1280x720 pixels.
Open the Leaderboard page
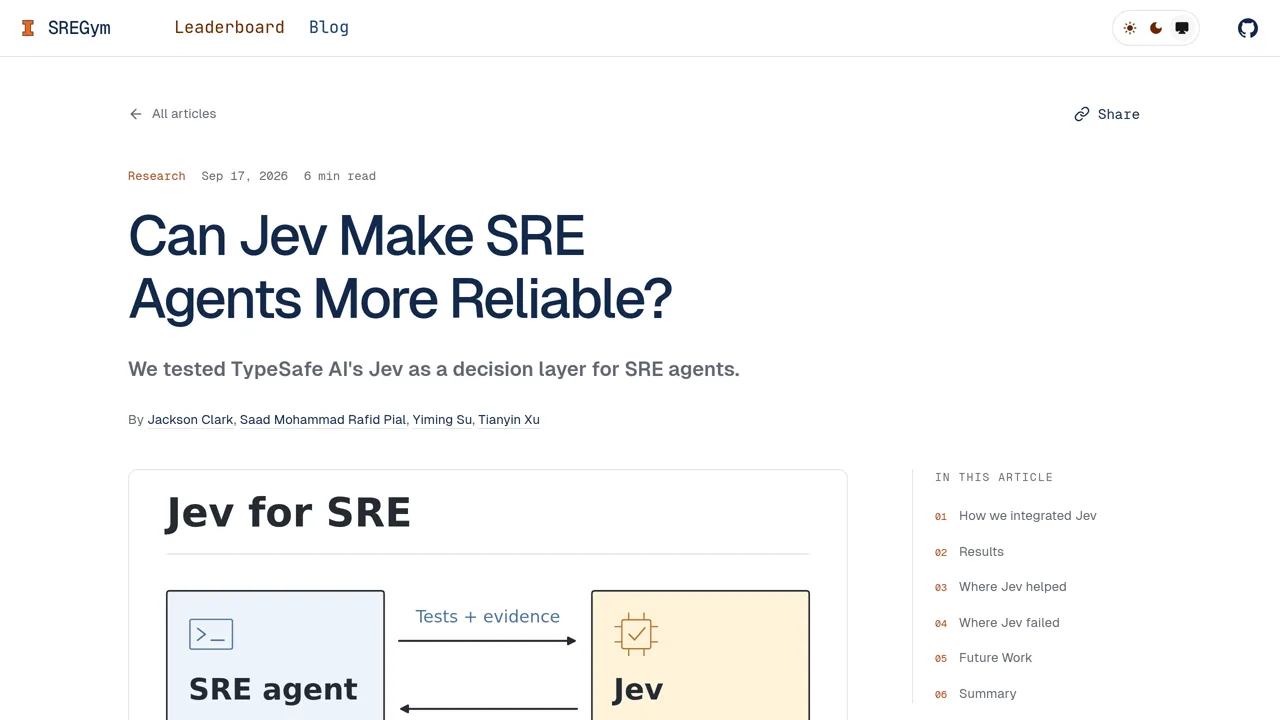tap(229, 27)
